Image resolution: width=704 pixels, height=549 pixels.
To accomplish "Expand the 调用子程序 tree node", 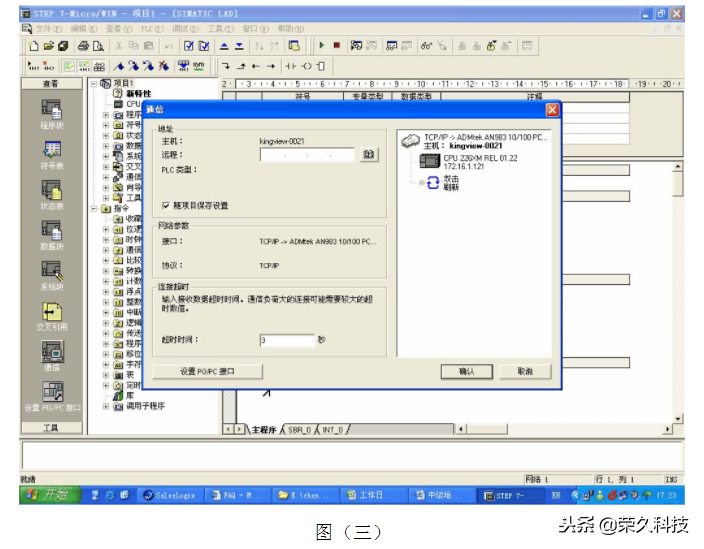I will (107, 406).
